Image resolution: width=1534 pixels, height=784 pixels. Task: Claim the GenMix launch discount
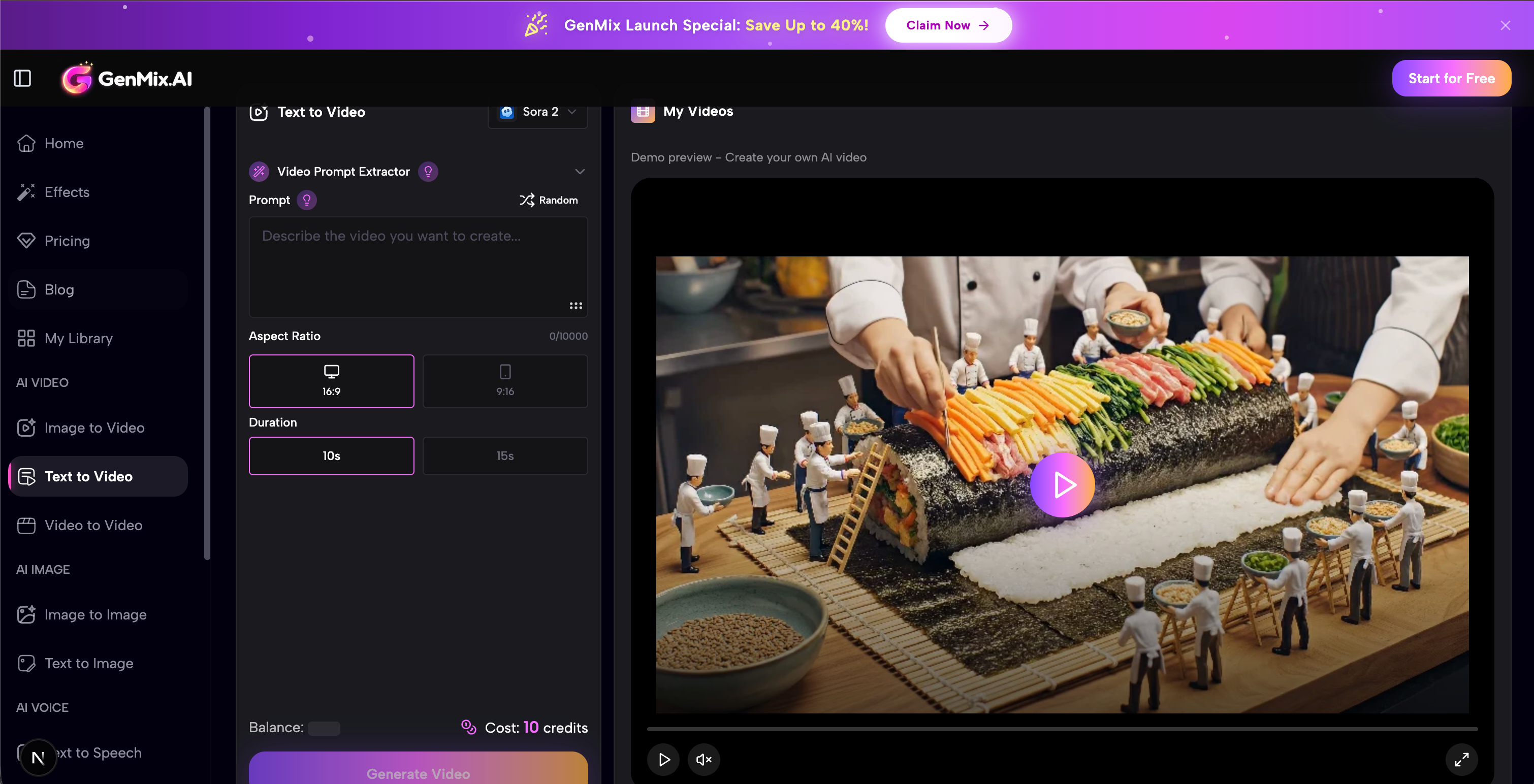click(947, 25)
